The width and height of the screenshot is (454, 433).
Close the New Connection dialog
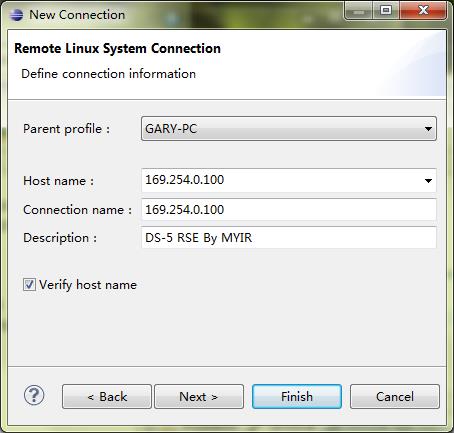[x=423, y=11]
